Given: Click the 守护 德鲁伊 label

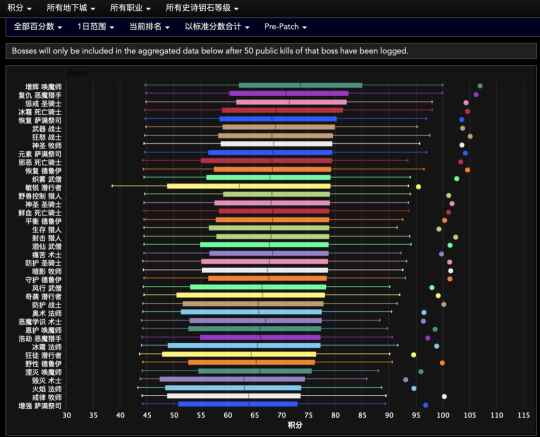Looking at the screenshot, I should click(x=43, y=280).
